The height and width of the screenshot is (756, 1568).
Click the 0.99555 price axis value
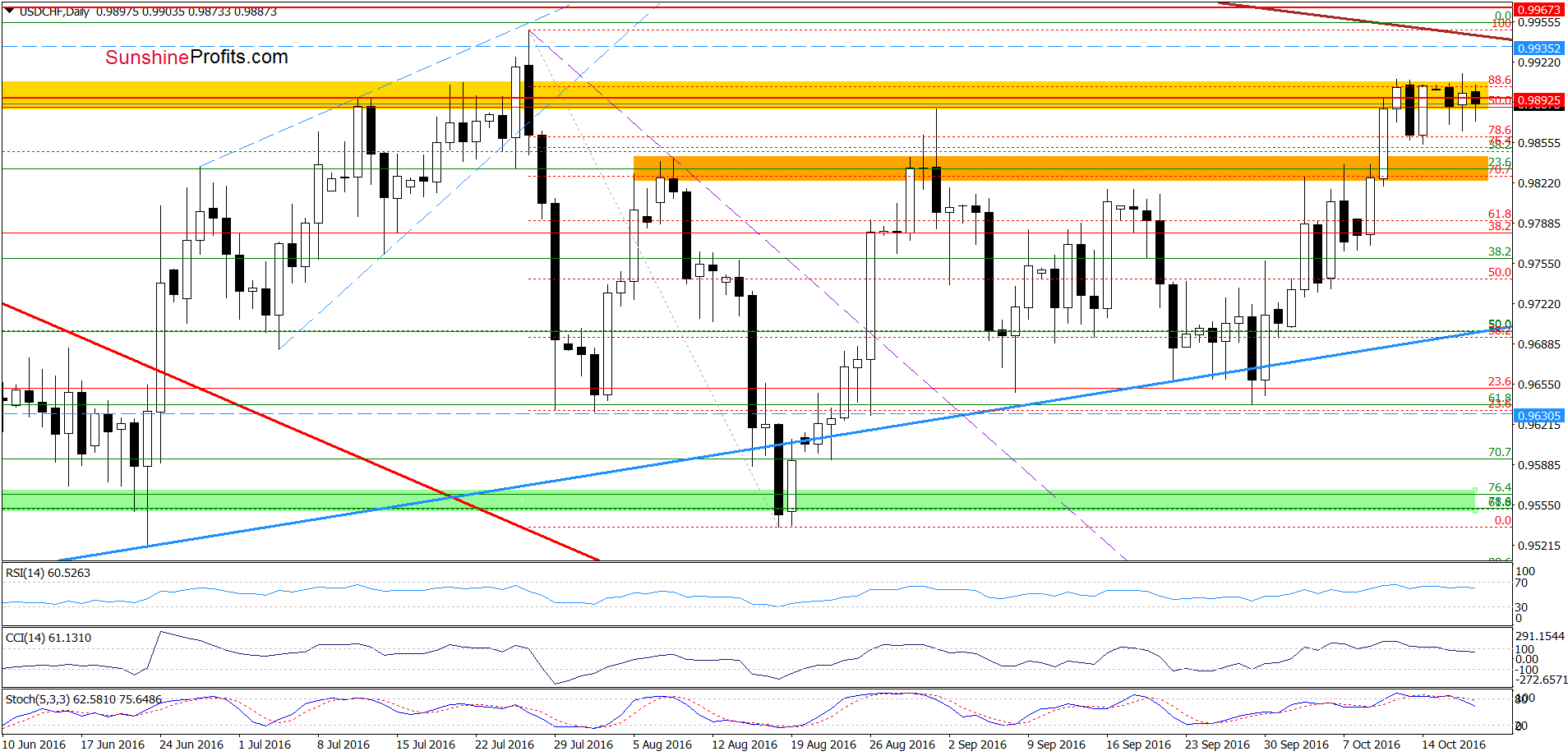(1538, 23)
